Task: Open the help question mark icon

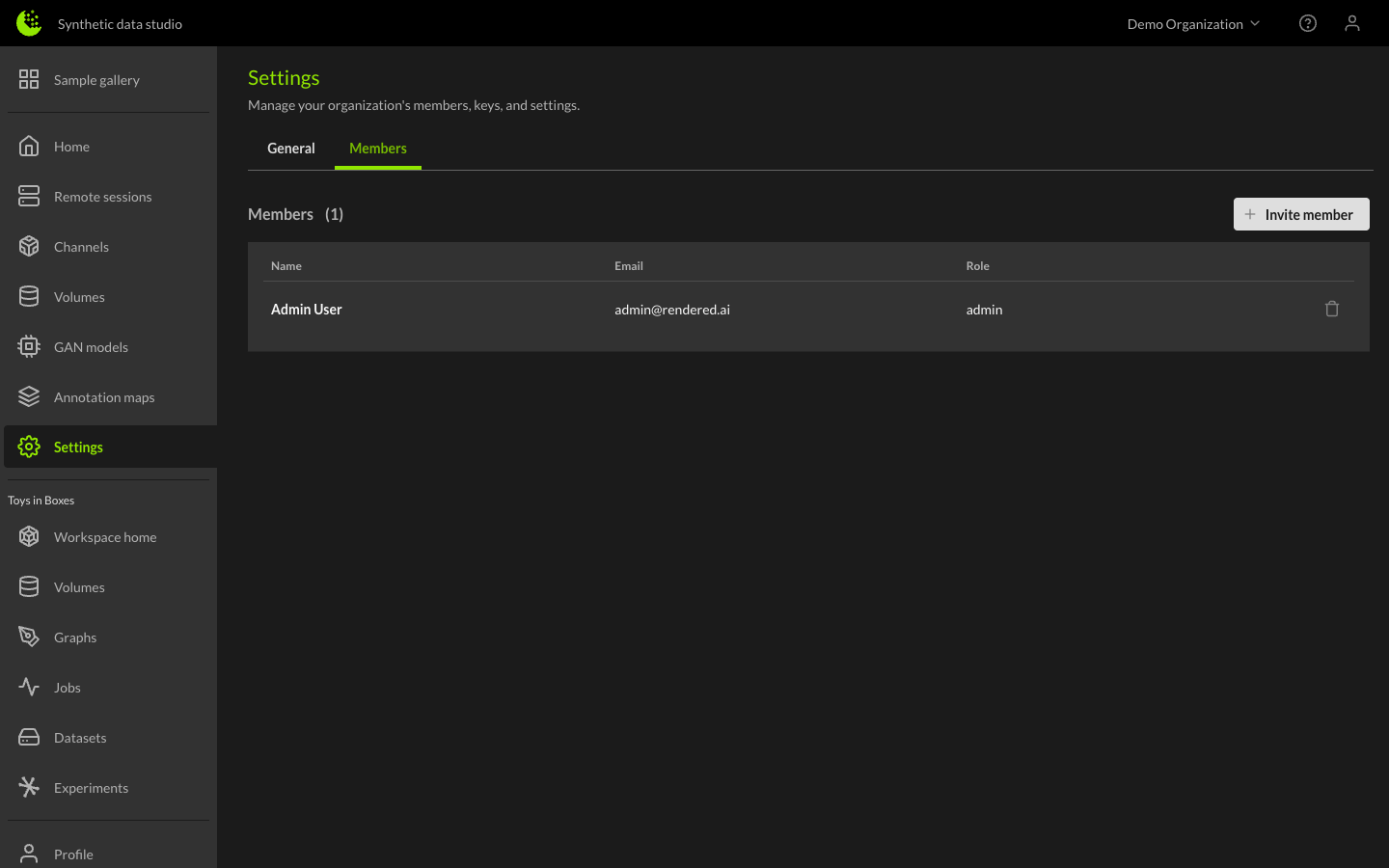Action: (1307, 23)
